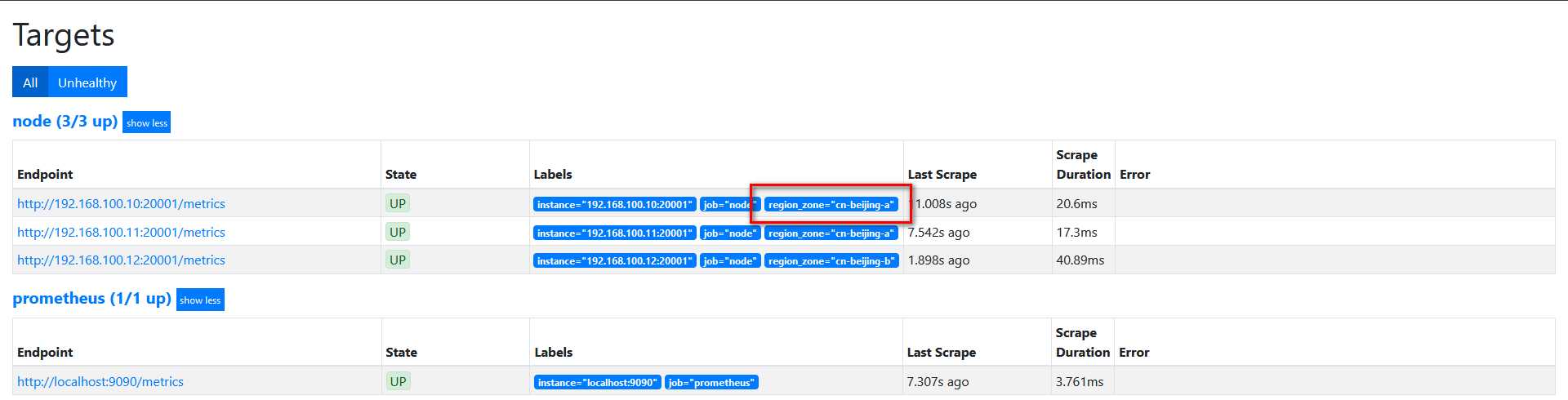Open the node (3/3 up) heading link
Screen dimensions: 1568x400
(x=65, y=121)
